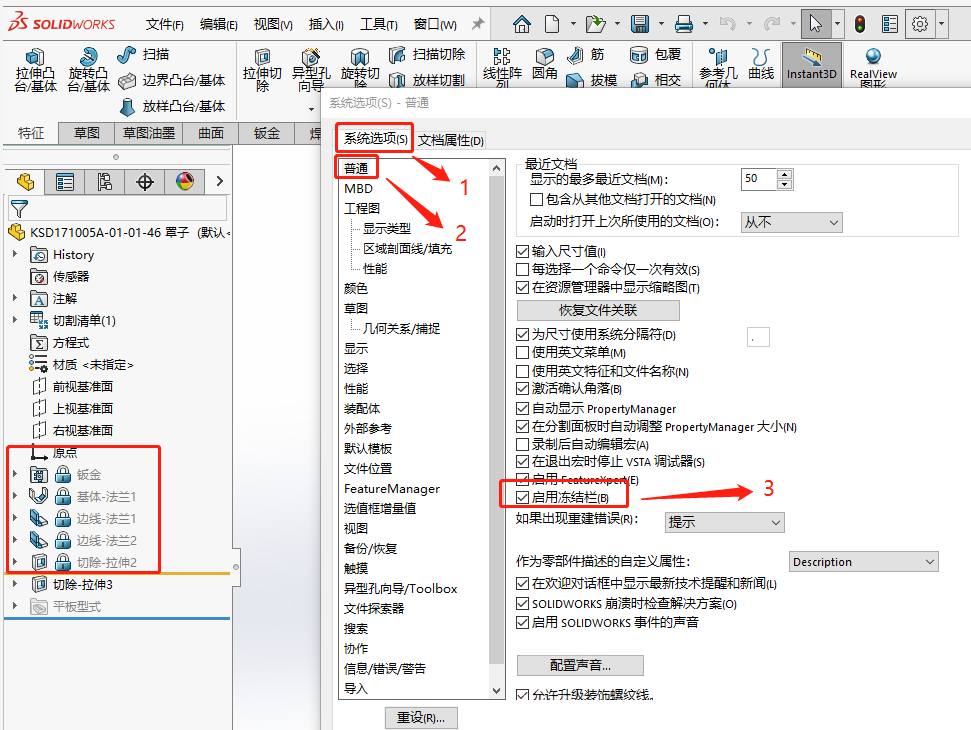Screen dimensions: 971x730
Task: Select 颜色 in the options category list
Action: pyautogui.click(x=356, y=288)
